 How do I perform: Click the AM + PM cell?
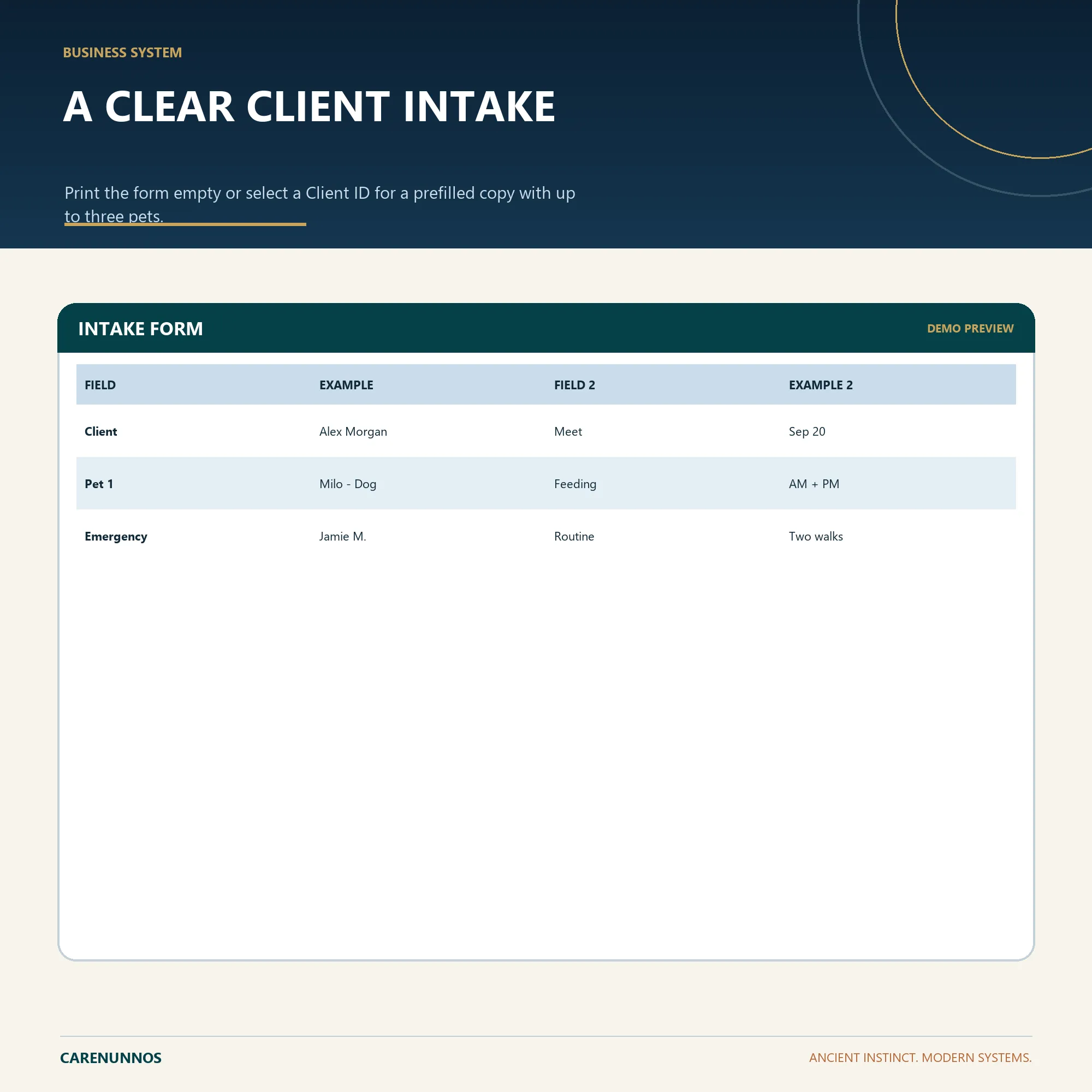[814, 484]
